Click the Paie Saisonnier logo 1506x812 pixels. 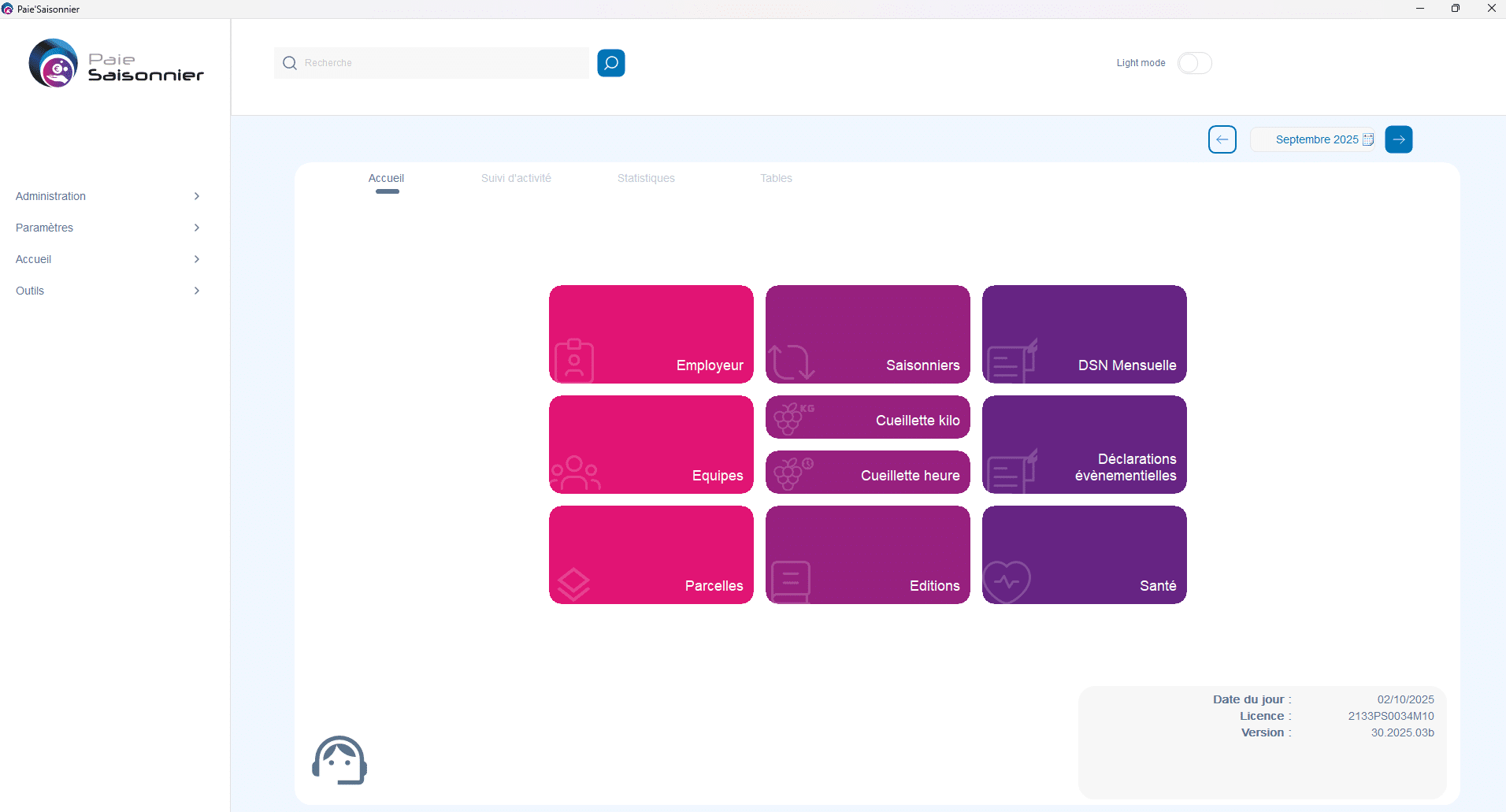coord(116,64)
